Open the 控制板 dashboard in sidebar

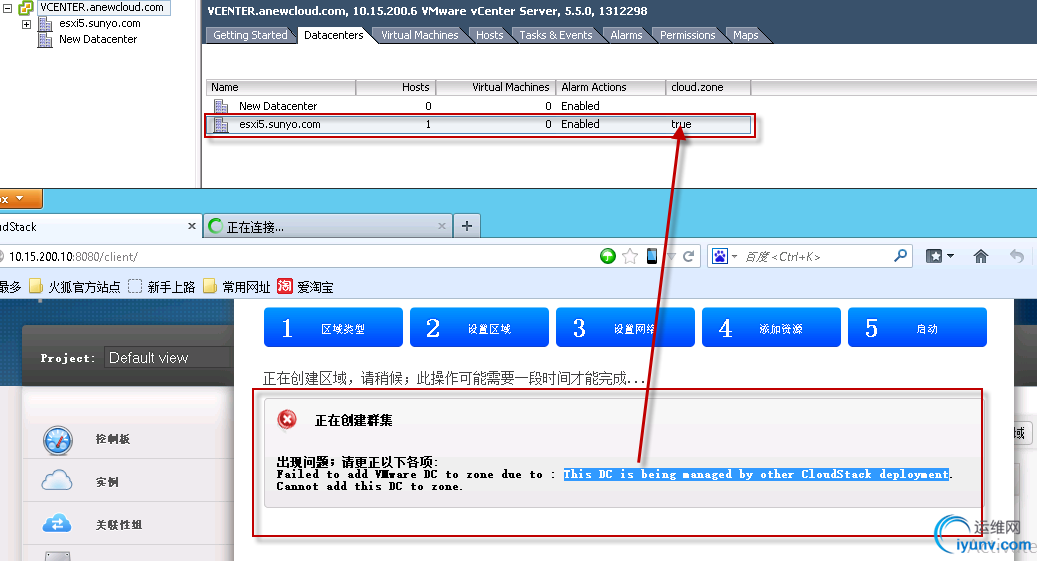point(129,439)
